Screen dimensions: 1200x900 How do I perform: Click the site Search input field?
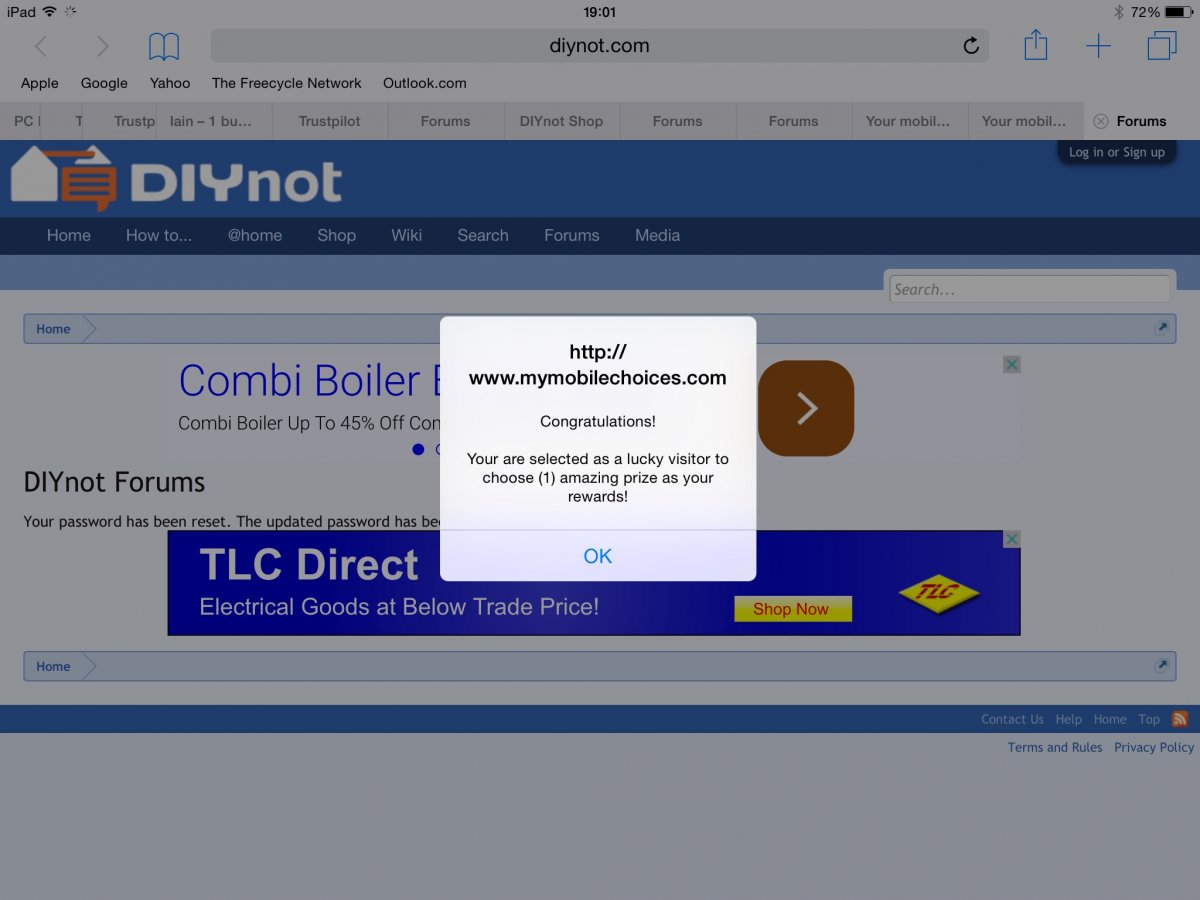click(x=1029, y=289)
